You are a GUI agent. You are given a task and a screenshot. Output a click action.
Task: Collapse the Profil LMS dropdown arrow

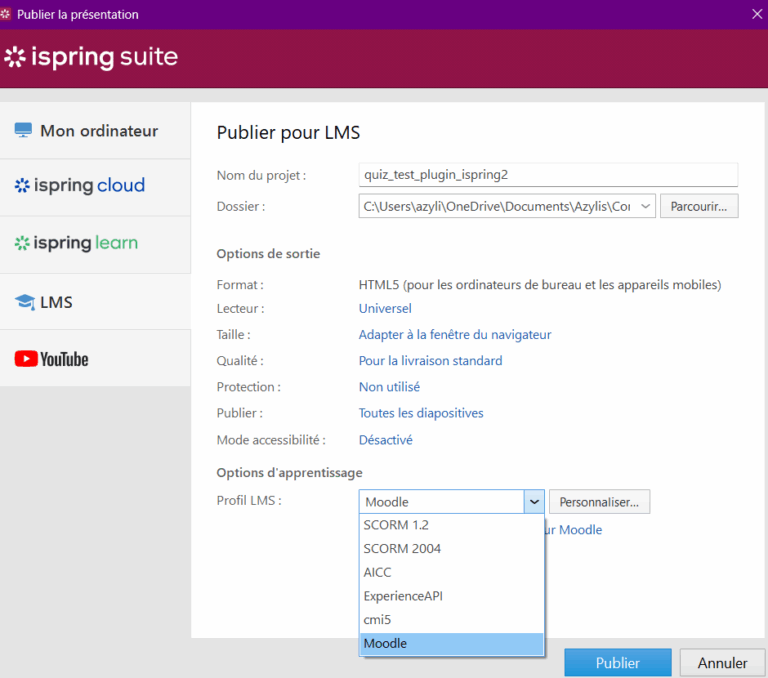[534, 502]
